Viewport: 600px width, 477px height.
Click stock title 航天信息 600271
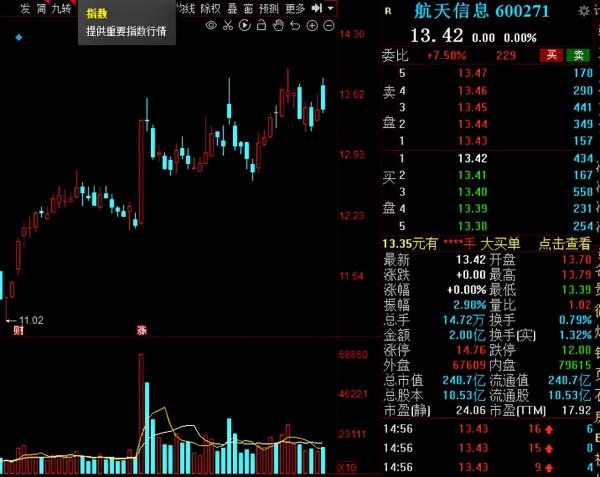point(482,11)
